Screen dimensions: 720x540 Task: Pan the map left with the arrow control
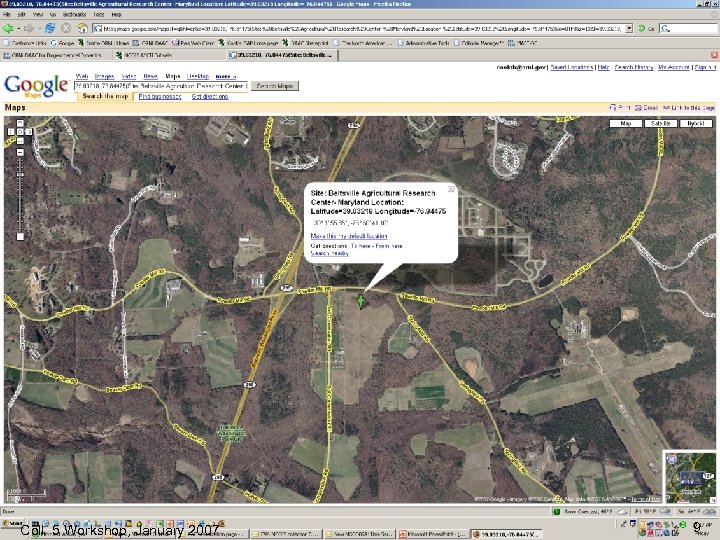coord(11,132)
